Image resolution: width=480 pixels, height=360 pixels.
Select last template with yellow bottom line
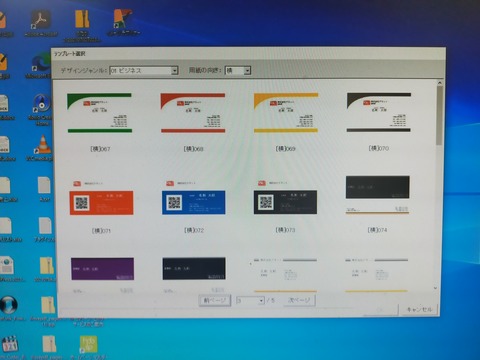click(377, 275)
